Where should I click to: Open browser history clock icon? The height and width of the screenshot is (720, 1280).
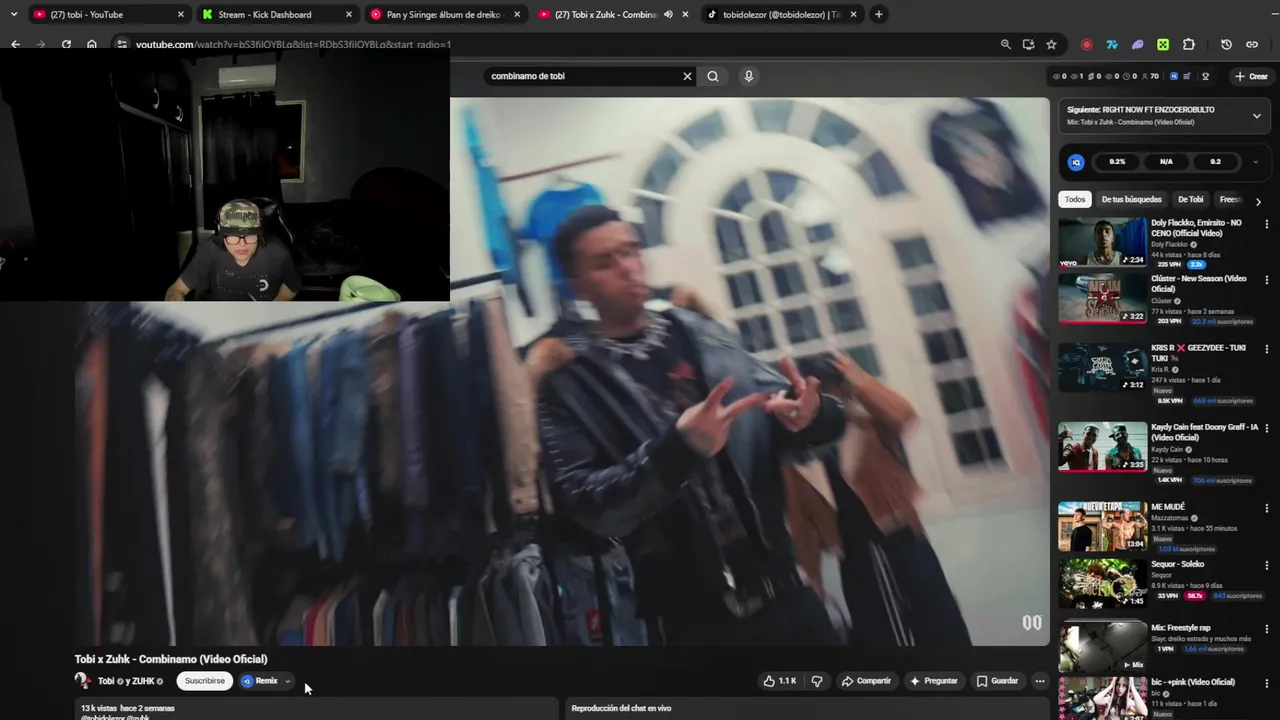click(x=1226, y=44)
